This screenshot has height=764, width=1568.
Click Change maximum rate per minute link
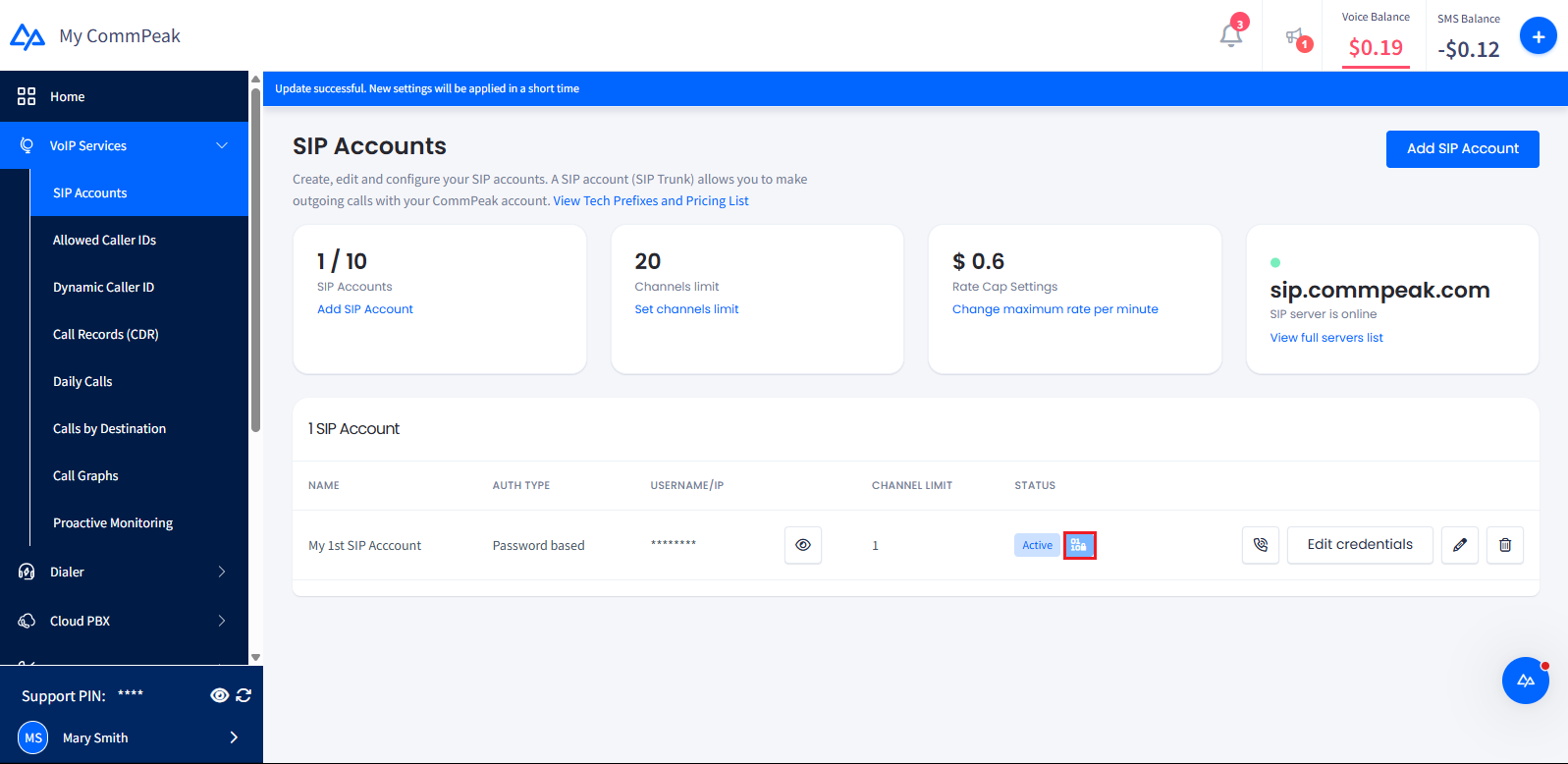point(1055,309)
